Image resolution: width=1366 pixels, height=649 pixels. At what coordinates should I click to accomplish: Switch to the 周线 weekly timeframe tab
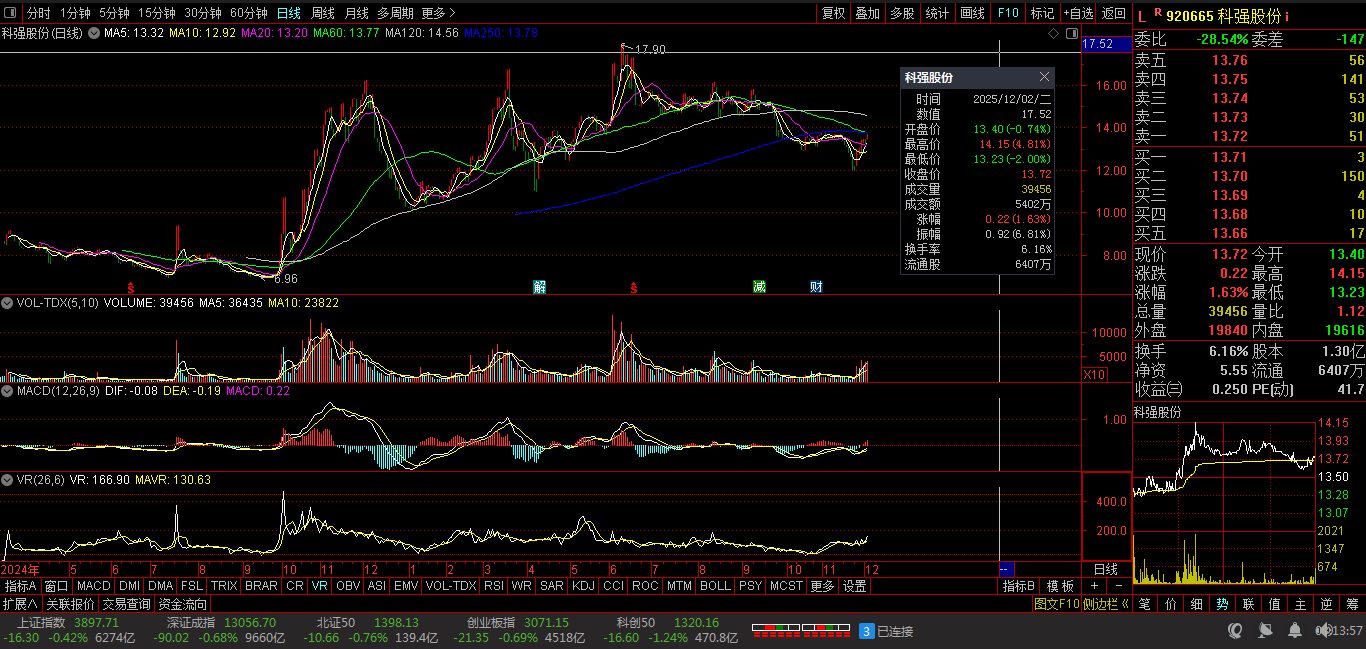point(322,13)
